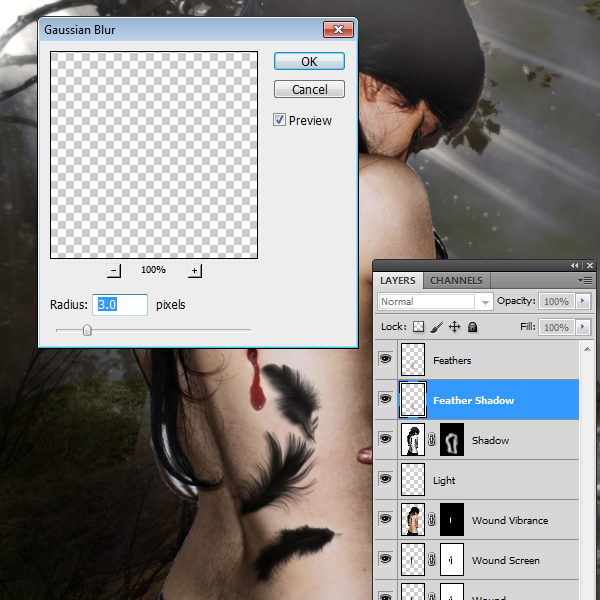600x600 pixels.
Task: Click the Opacity value field
Action: click(556, 302)
